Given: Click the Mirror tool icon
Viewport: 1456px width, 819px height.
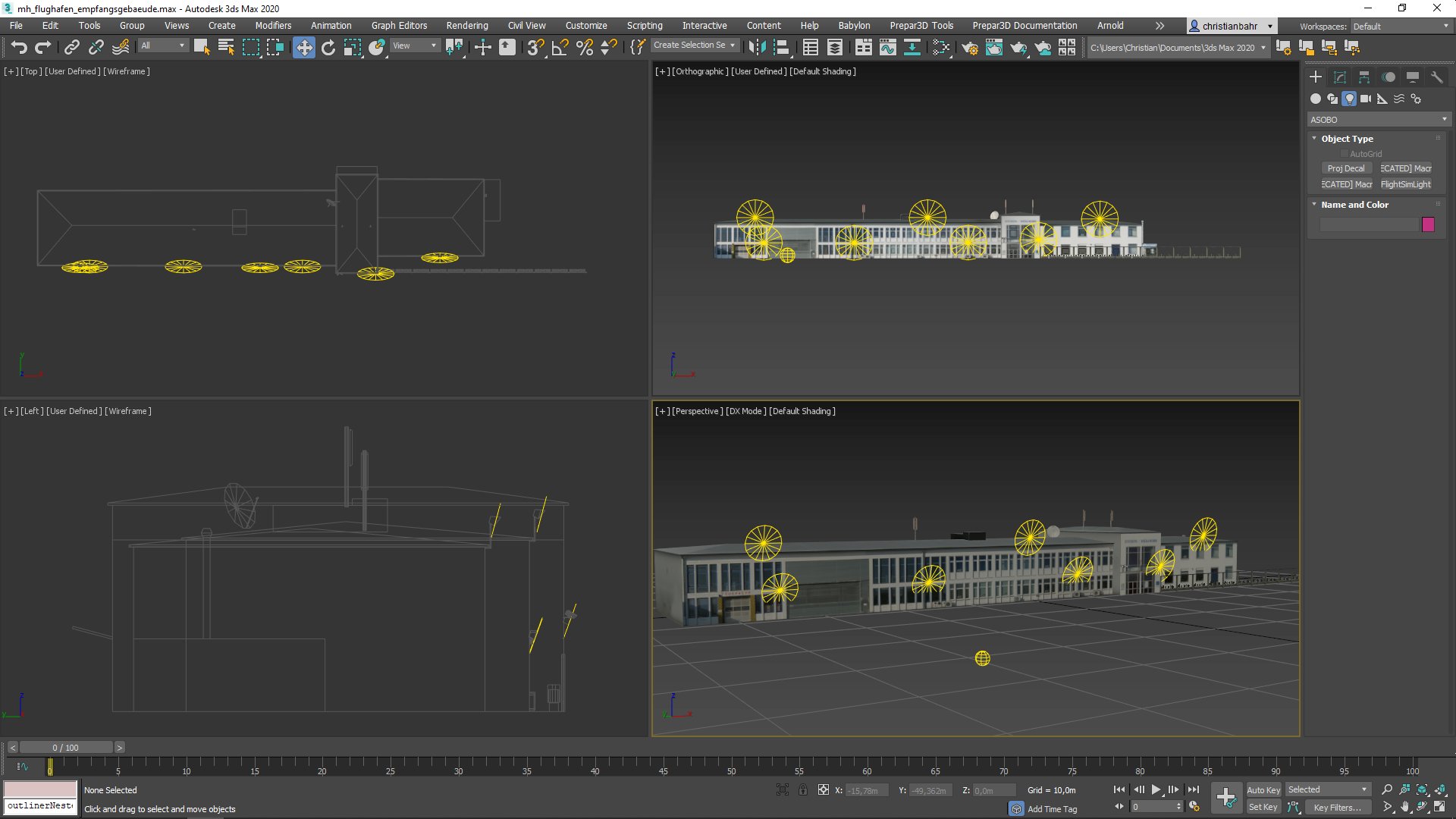Looking at the screenshot, I should click(x=756, y=48).
